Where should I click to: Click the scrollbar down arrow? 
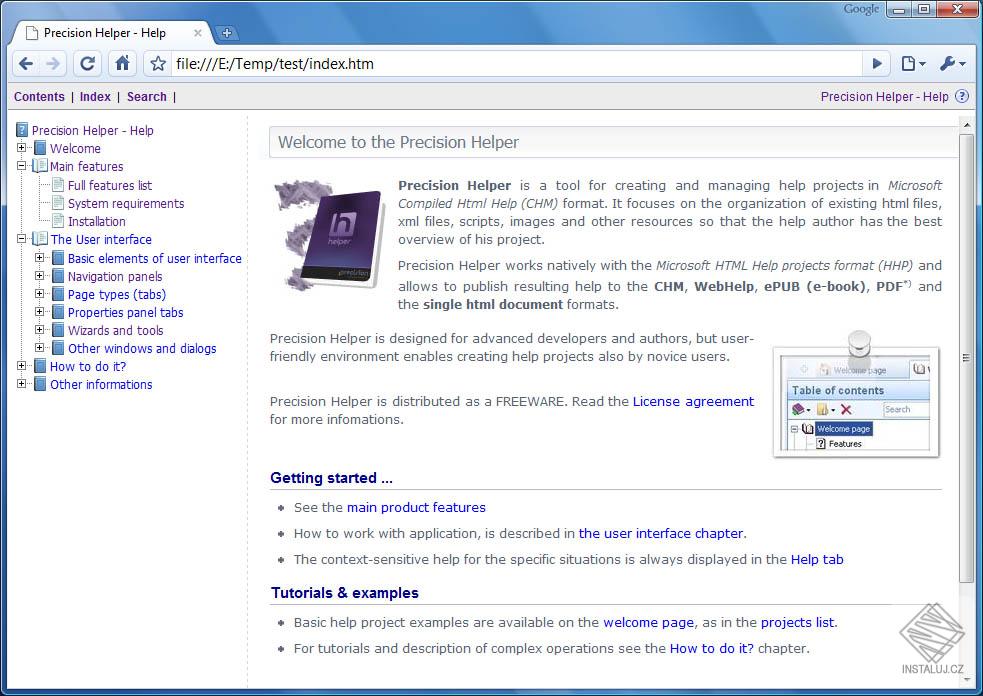[966, 680]
